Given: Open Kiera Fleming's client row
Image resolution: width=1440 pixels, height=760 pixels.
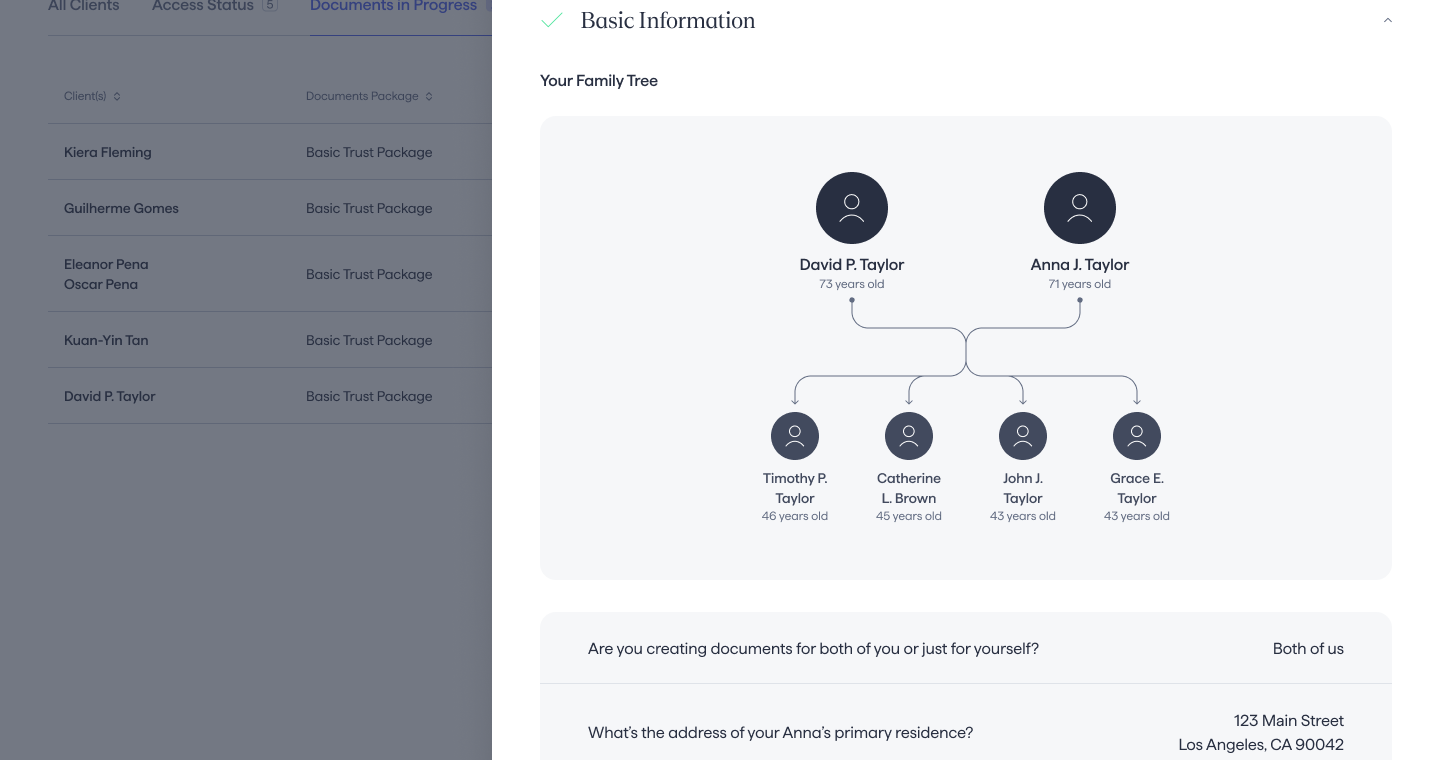Looking at the screenshot, I should tap(108, 152).
